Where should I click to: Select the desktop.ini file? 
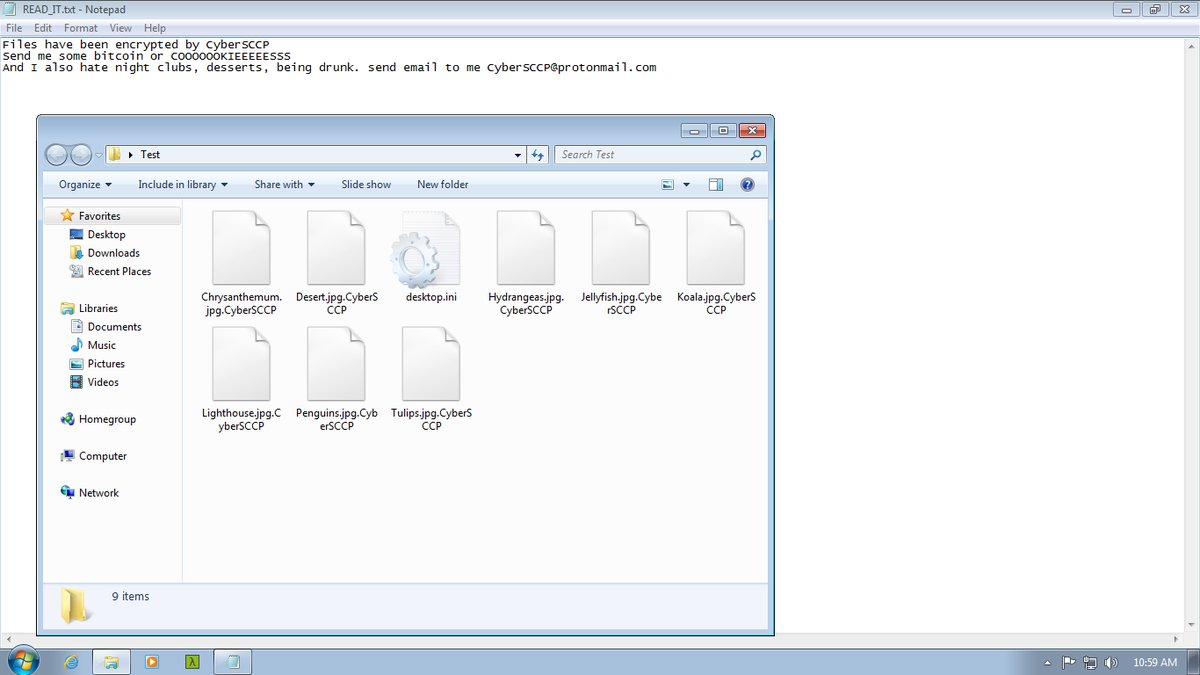[431, 257]
